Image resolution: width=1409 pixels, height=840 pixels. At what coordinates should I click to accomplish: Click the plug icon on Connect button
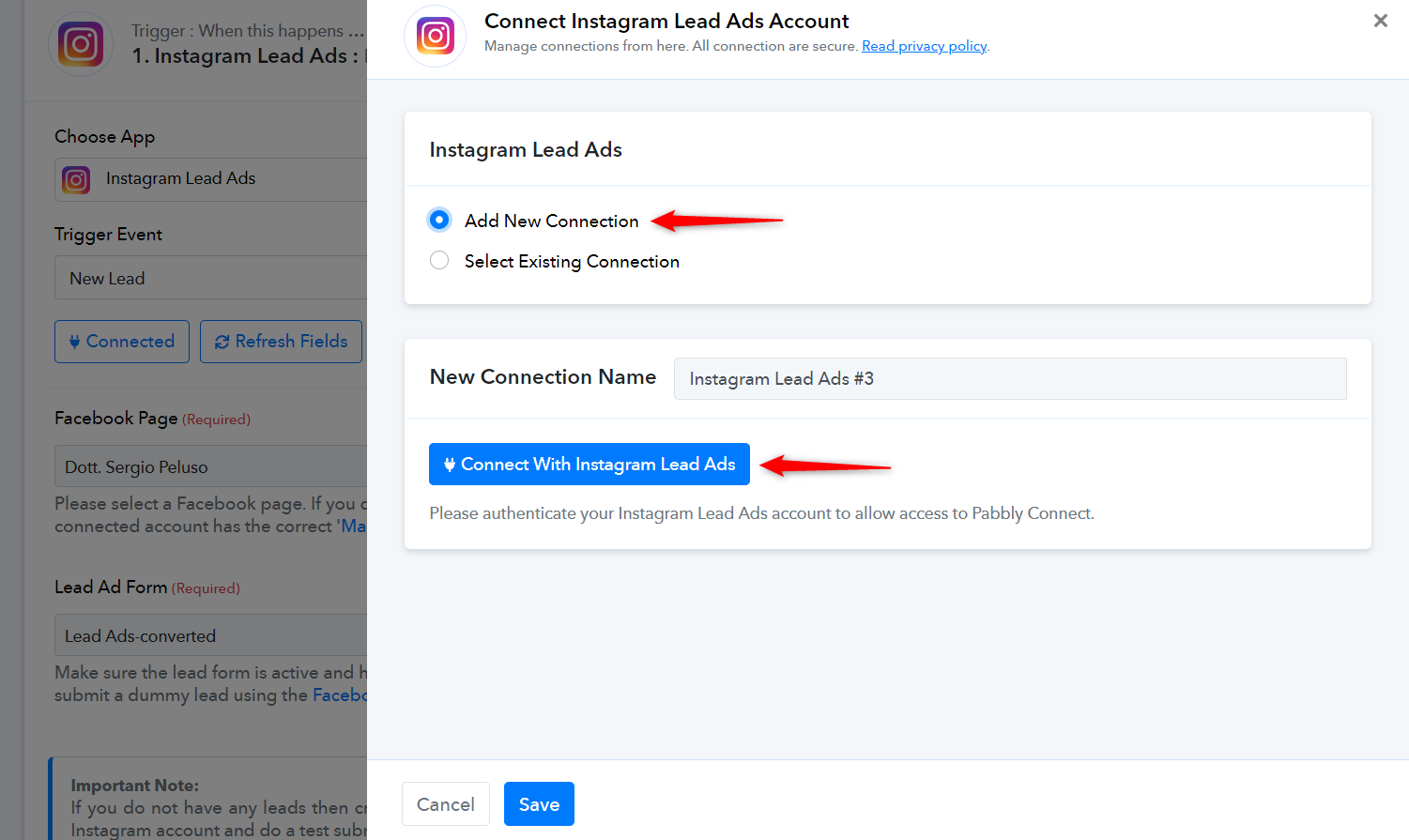click(450, 465)
